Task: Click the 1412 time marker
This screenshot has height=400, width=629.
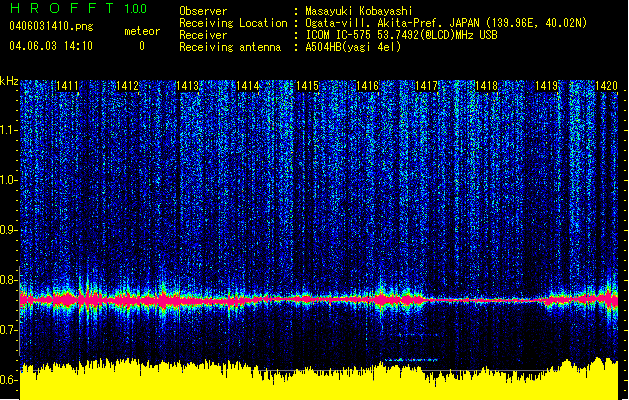Action: 127,86
